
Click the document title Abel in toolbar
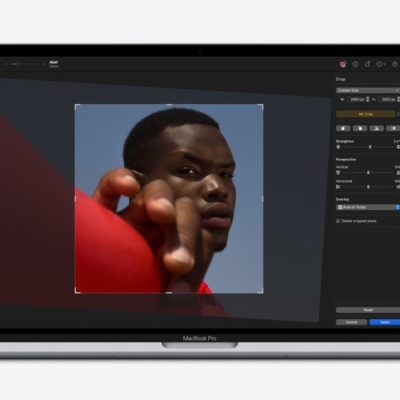pos(53,62)
